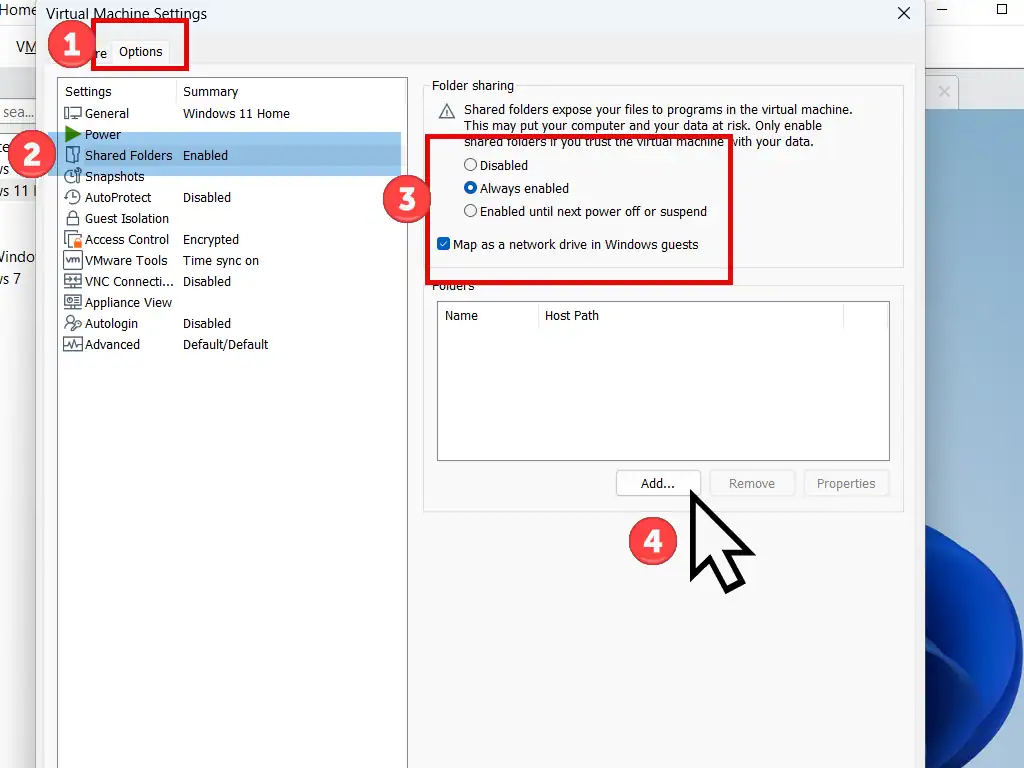This screenshot has width=1024, height=768.
Task: Click the Host Path column header
Action: click(690, 315)
